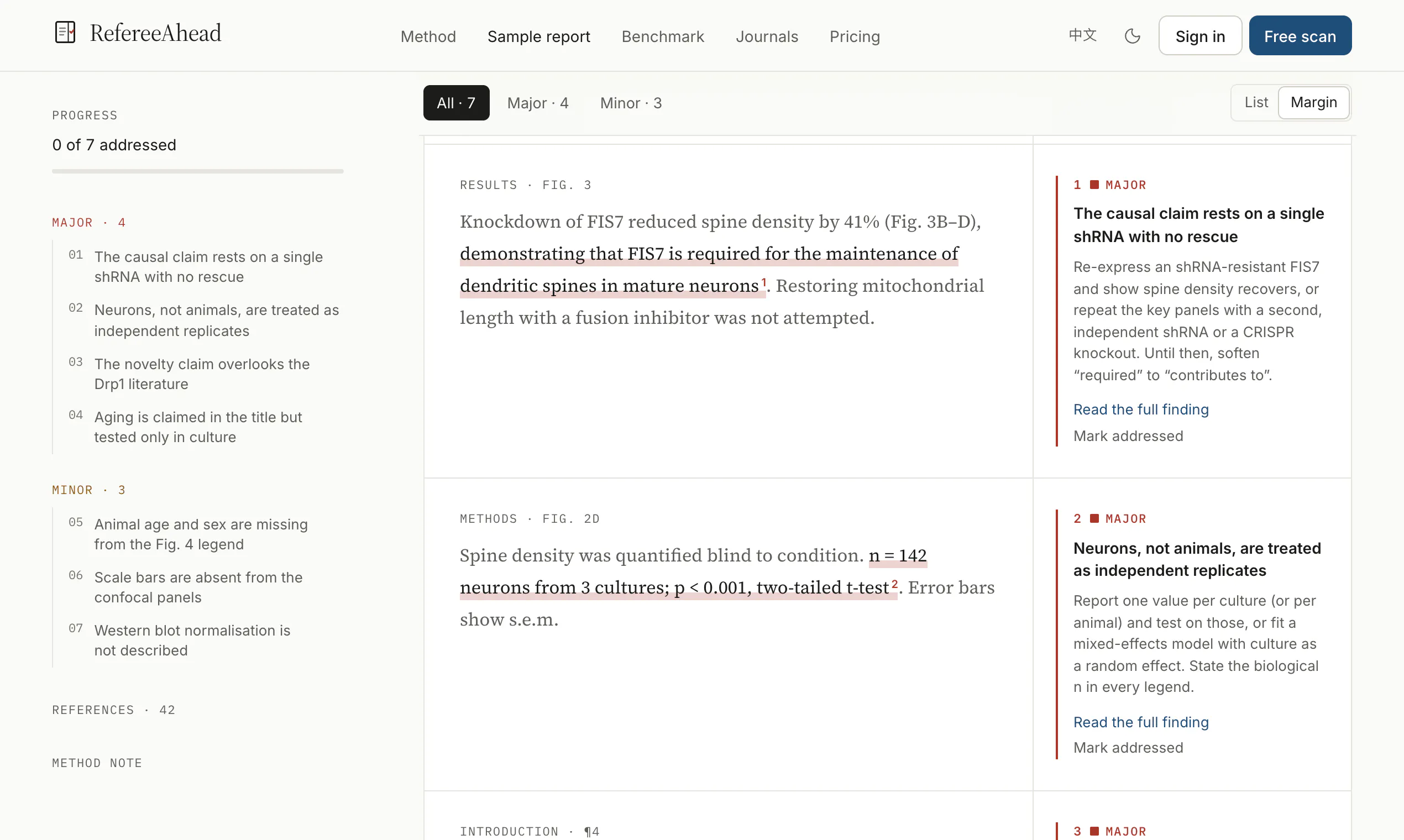Mark the single shRNA finding addressed

coord(1128,436)
